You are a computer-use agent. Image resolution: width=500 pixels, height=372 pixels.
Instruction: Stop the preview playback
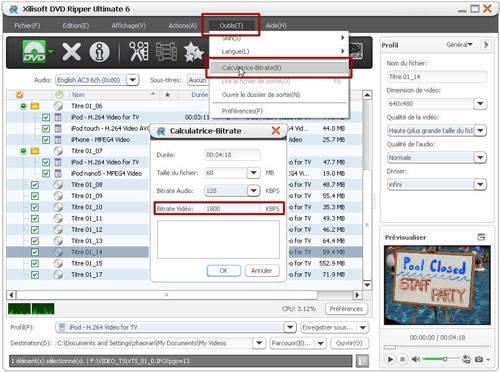pyautogui.click(x=403, y=359)
